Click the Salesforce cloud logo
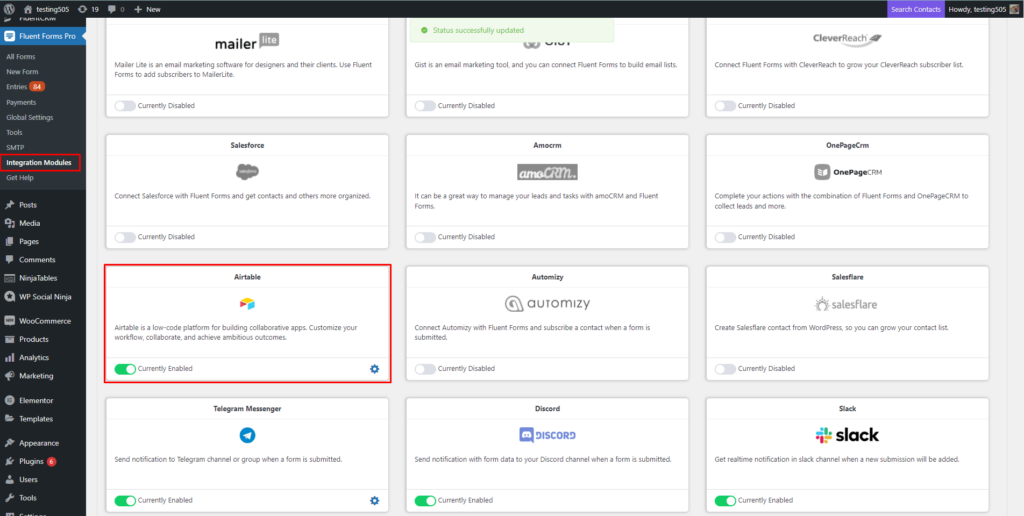 coord(247,172)
